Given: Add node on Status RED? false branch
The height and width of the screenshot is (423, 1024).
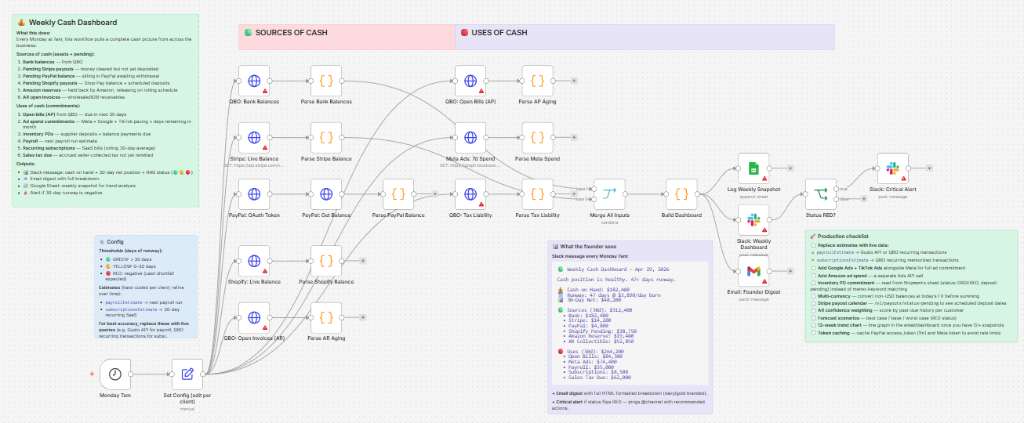Looking at the screenshot, I should (862, 198).
